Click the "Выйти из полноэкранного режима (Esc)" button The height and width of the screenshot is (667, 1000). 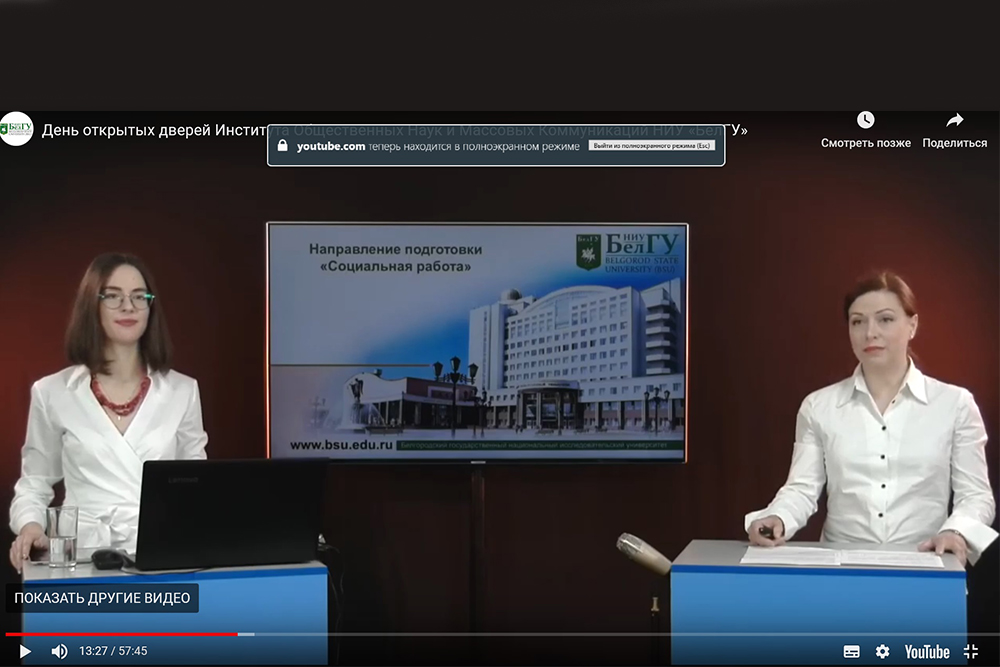tap(652, 146)
